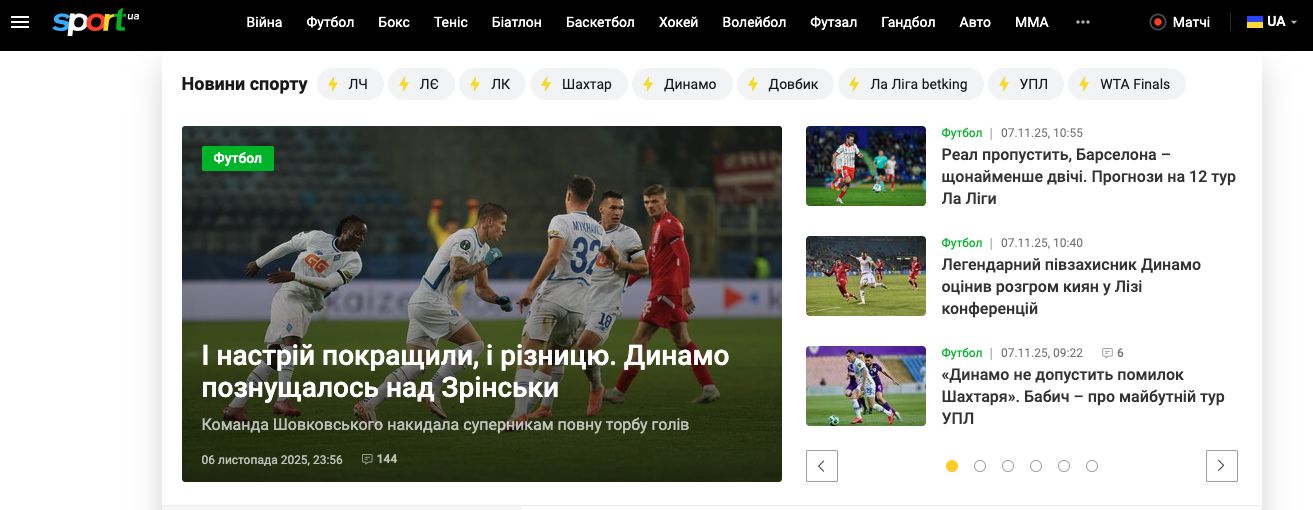Screen dimensions: 1313x510
Task: Expand the UA language dropdown
Action: coord(1271,22)
